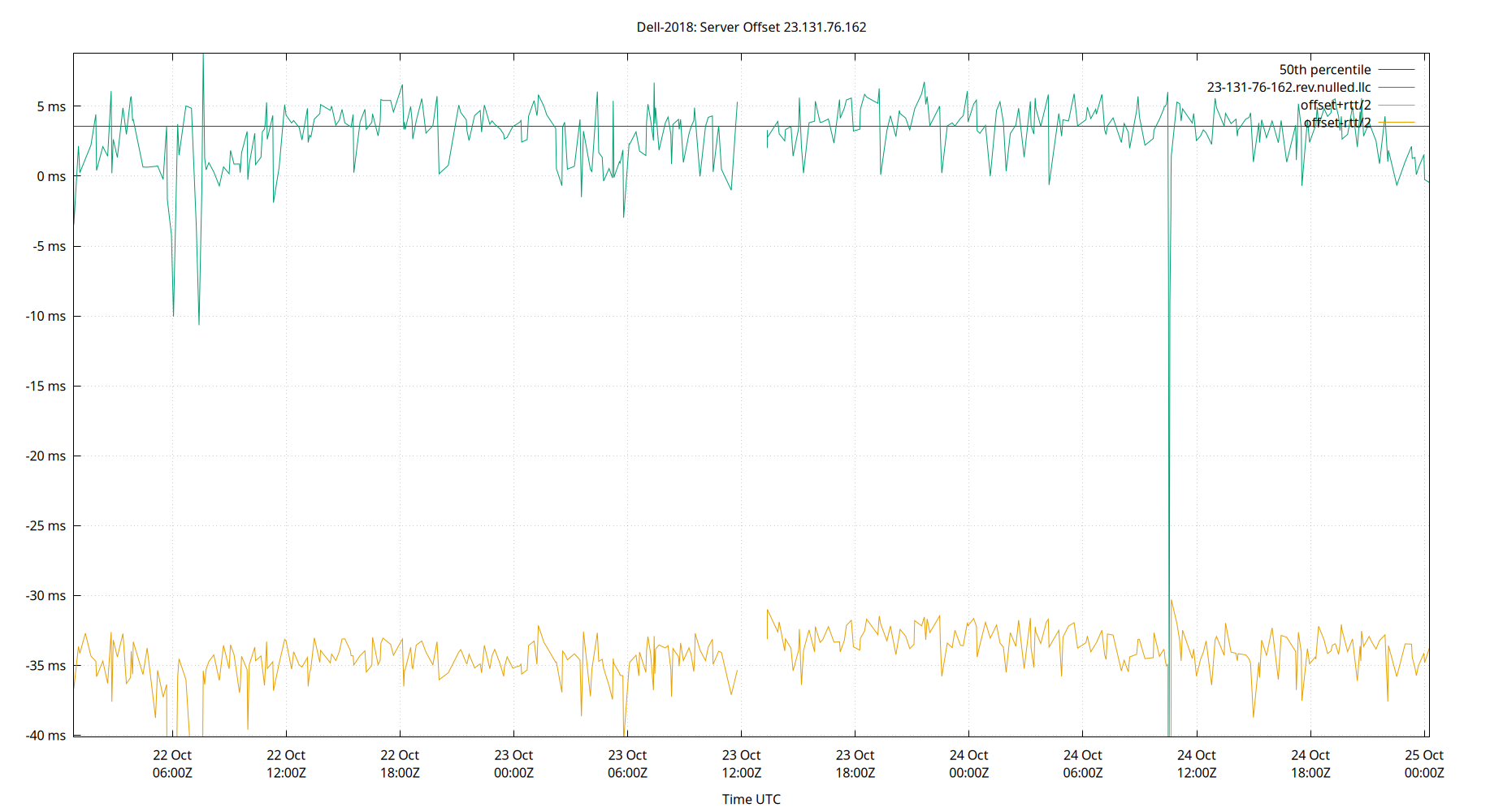The image size is (1503, 812).
Task: Click the '23 Oct 06:00Z' time label
Action: (x=627, y=764)
